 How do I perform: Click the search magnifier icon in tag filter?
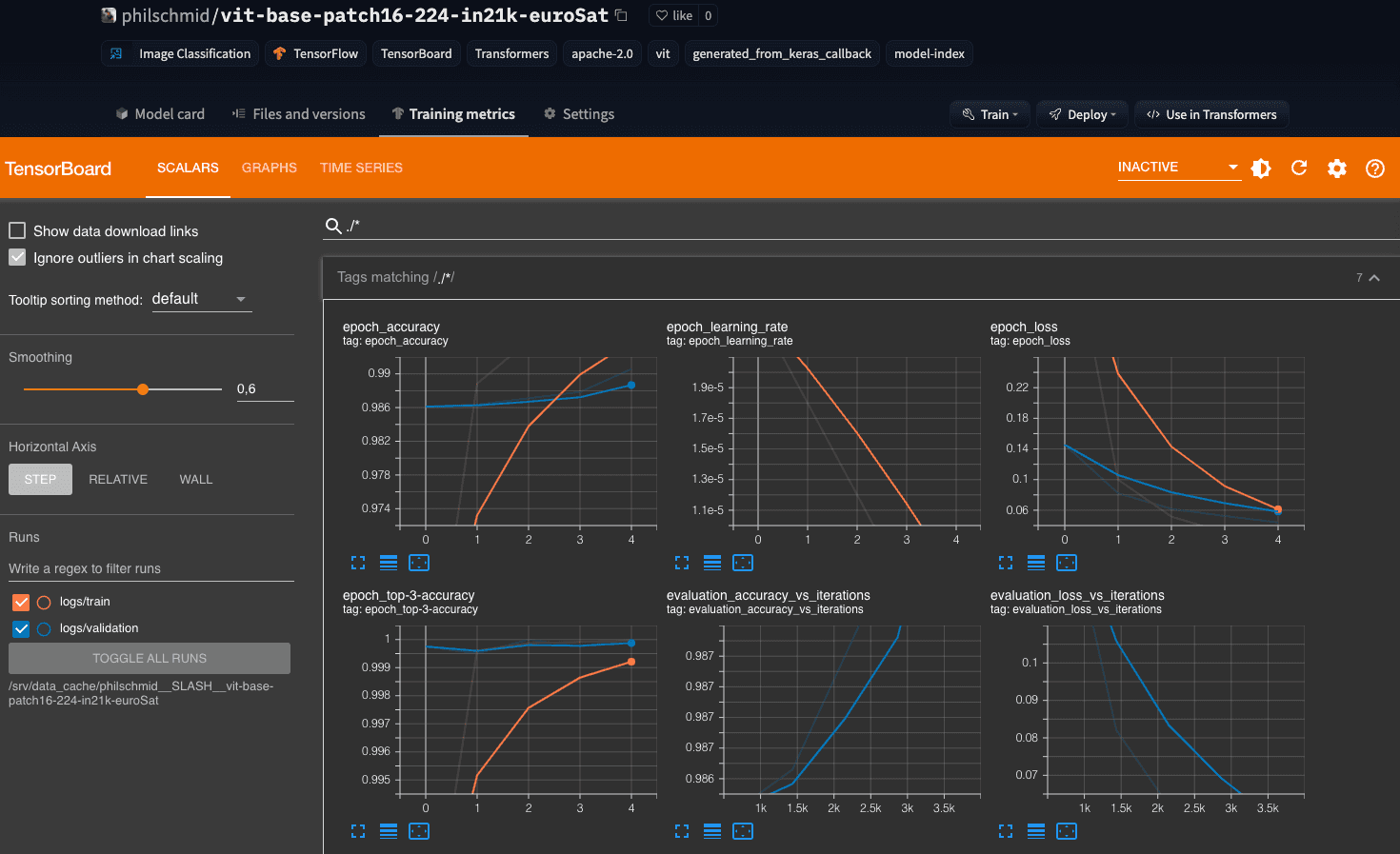click(x=333, y=226)
